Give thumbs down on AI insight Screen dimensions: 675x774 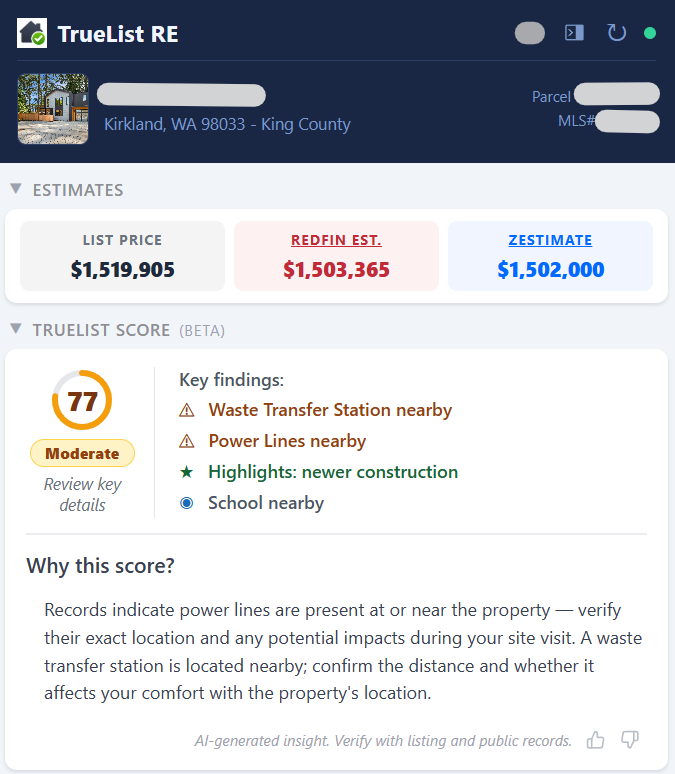pyautogui.click(x=630, y=740)
